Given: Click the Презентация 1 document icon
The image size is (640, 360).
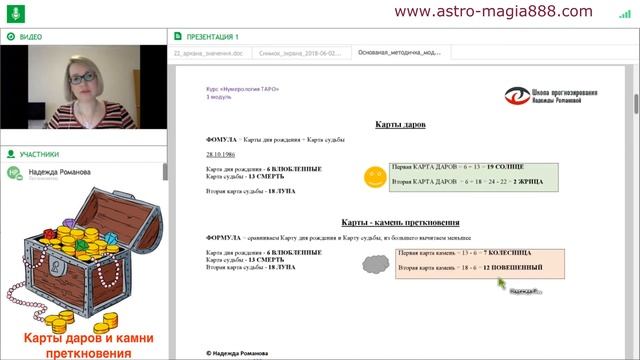Looking at the screenshot, I should click(x=178, y=36).
